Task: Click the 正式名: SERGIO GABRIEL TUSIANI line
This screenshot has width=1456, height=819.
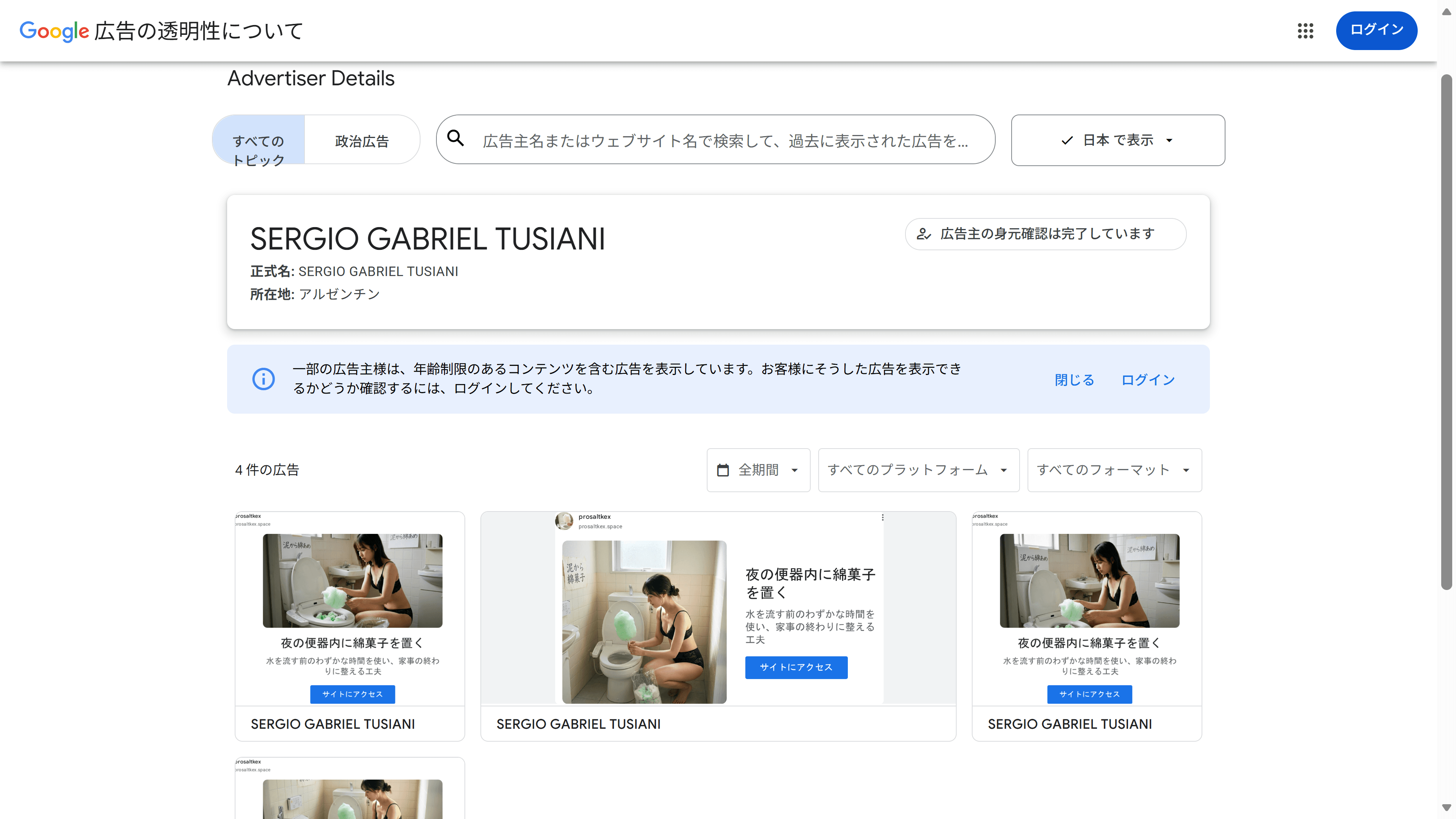Action: point(354,272)
